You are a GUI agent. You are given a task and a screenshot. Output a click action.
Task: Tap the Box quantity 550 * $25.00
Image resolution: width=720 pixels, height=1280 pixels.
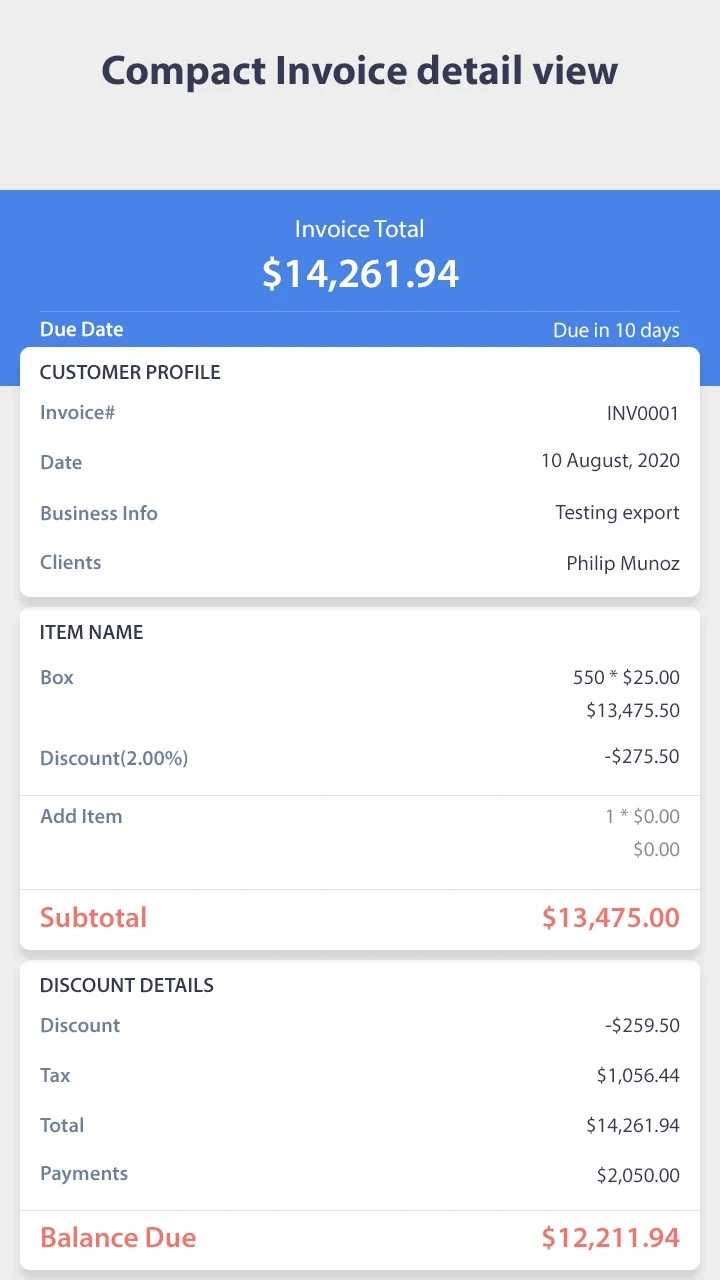click(626, 677)
